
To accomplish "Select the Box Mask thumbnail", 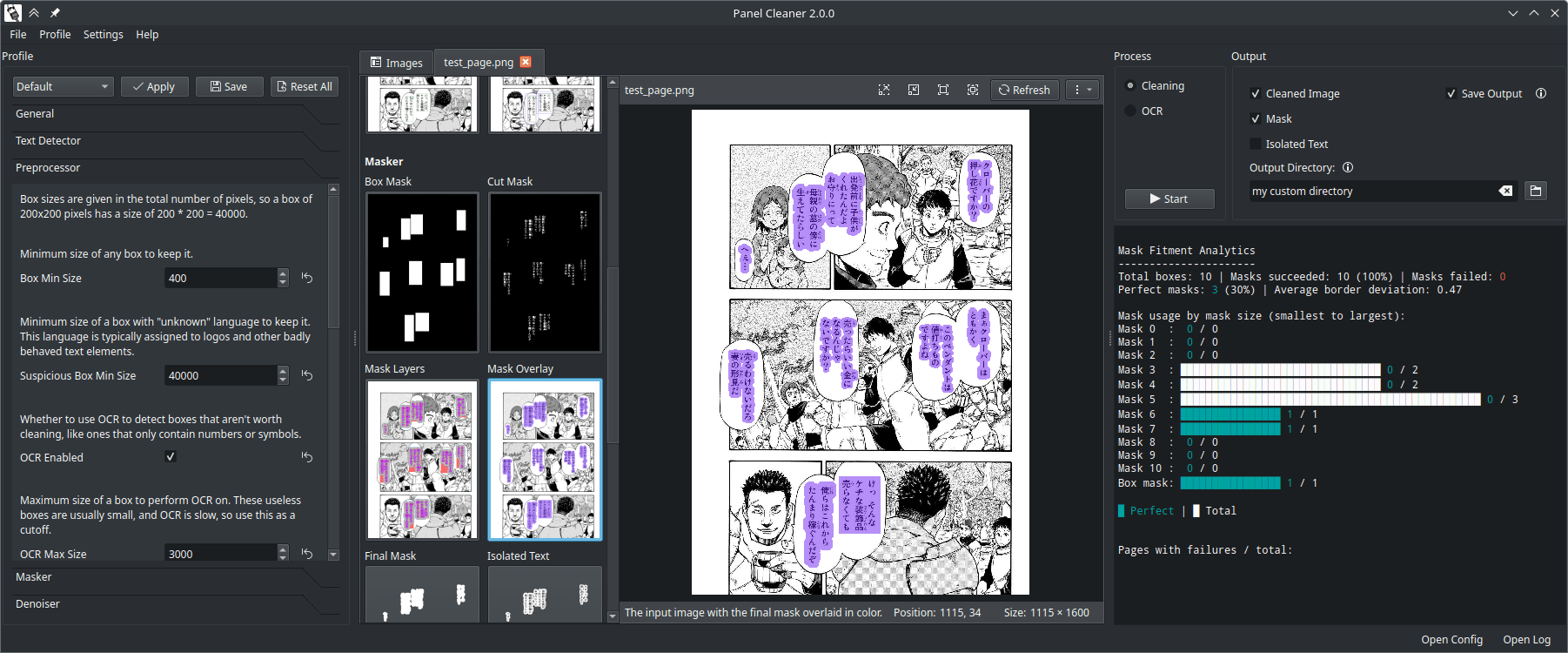I will coord(422,273).
